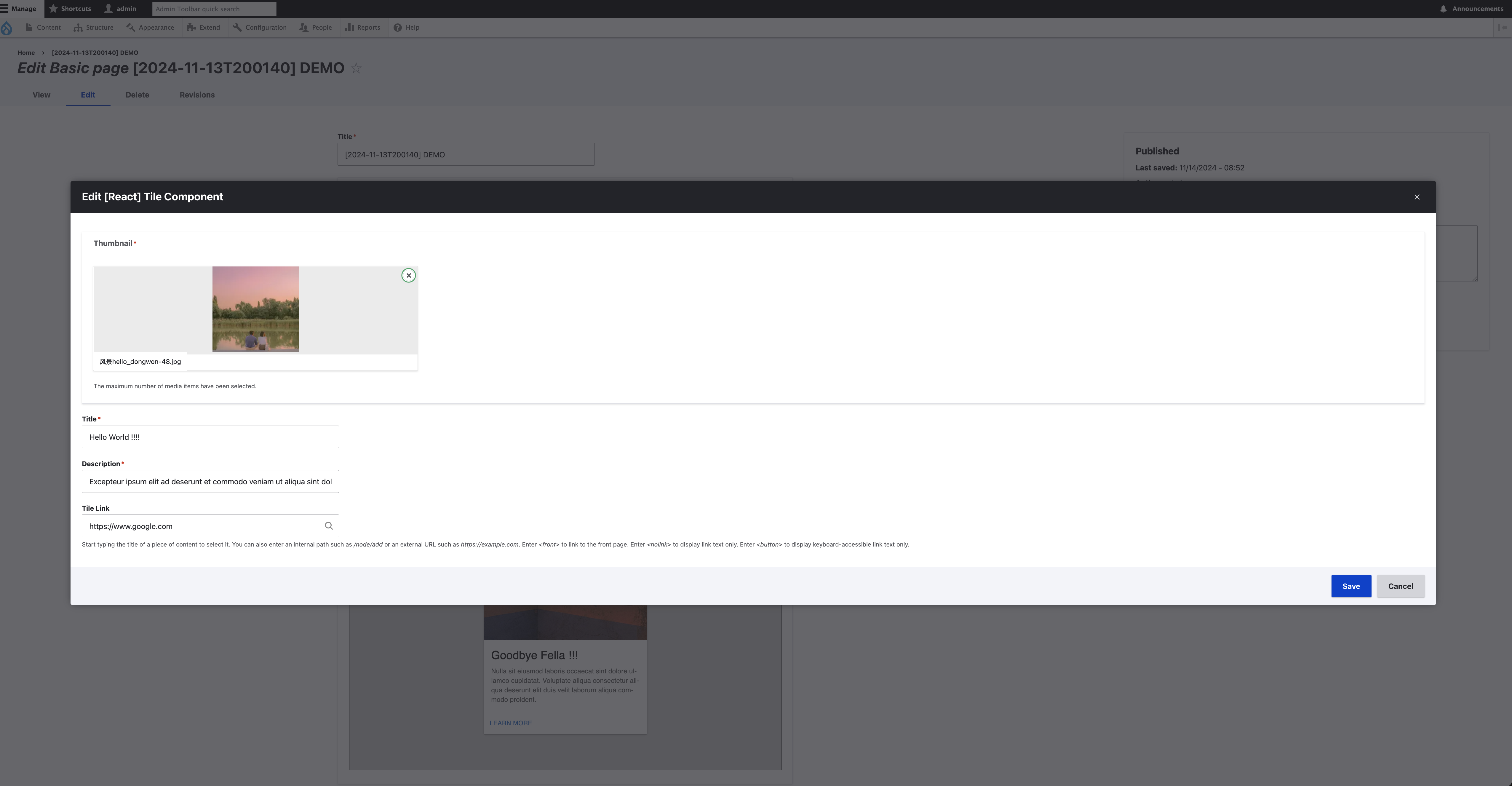Image resolution: width=1512 pixels, height=786 pixels.
Task: Click the landscape thumbnail image preview
Action: [x=255, y=309]
